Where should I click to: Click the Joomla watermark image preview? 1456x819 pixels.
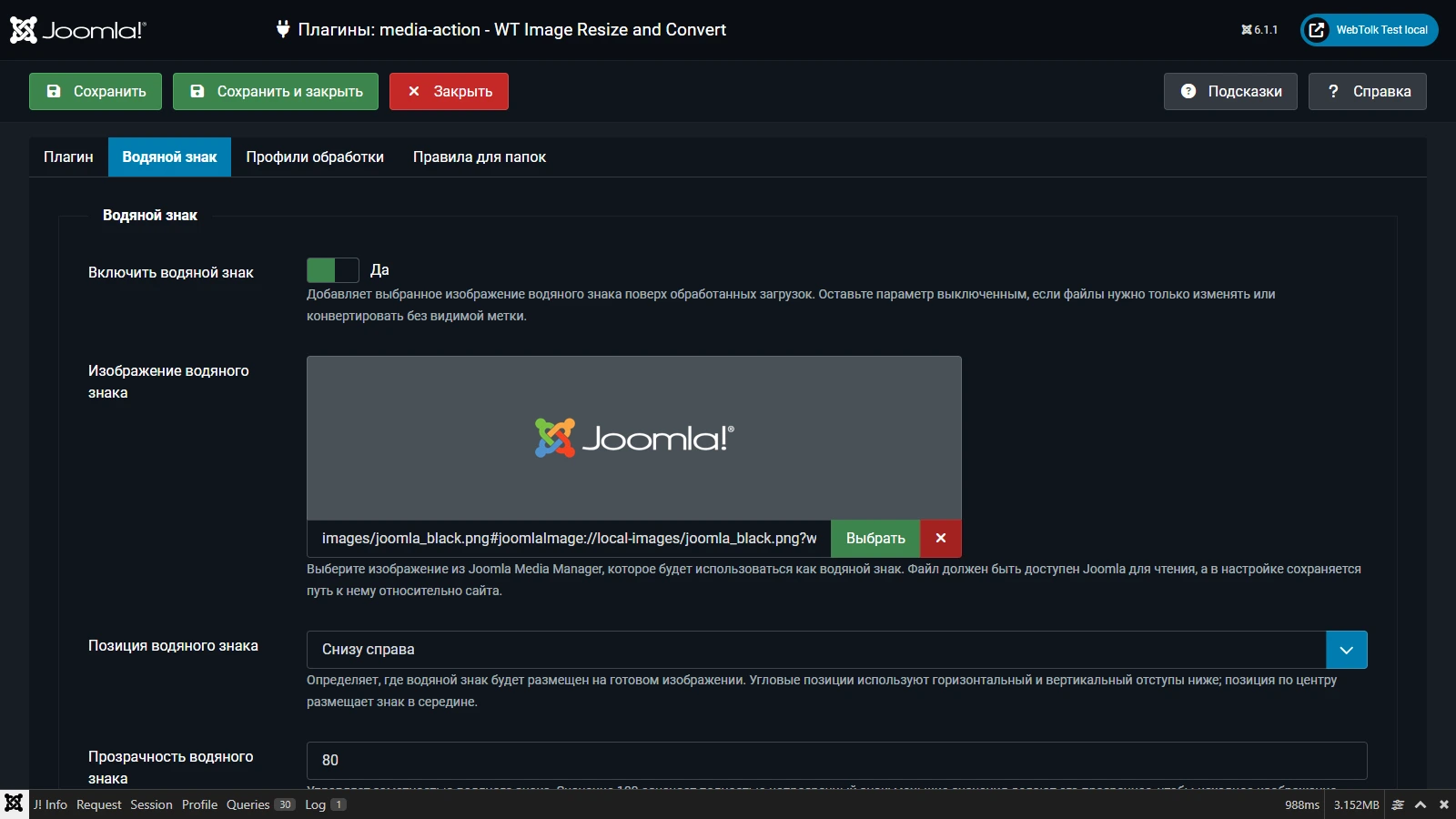634,438
